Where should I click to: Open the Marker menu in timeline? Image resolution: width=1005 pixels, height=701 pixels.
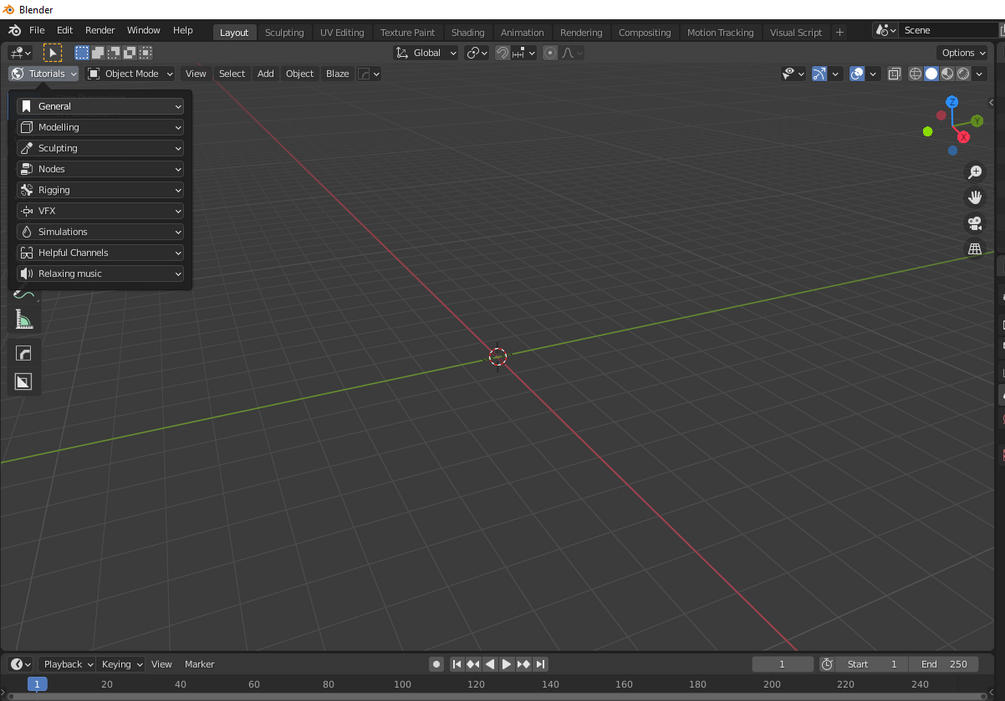point(199,664)
